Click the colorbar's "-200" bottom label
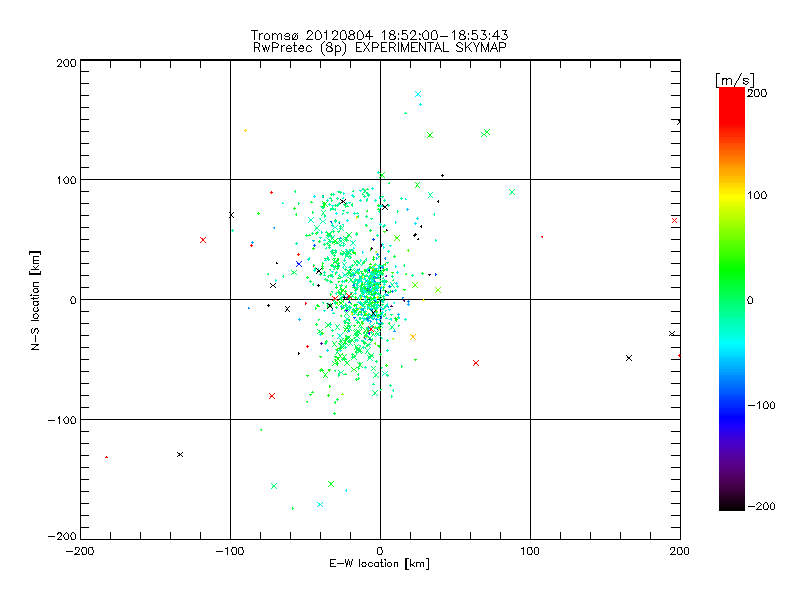 point(761,506)
